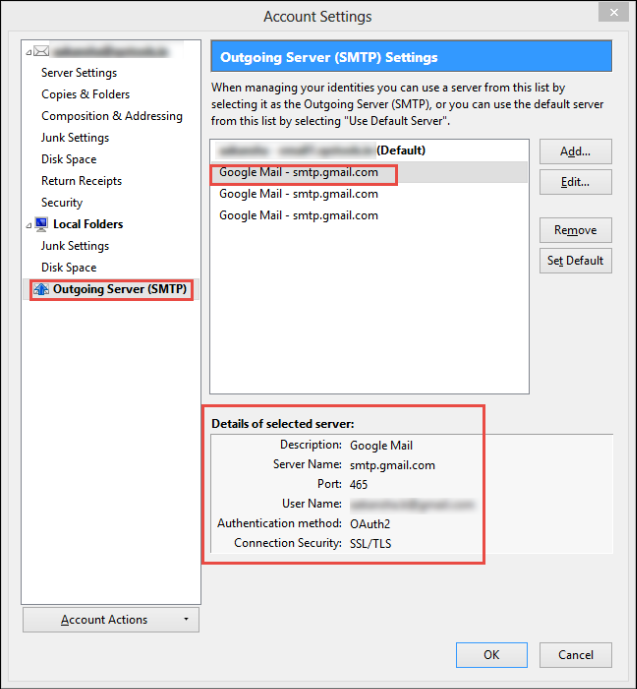Click the Description value Google Mail

381,446
